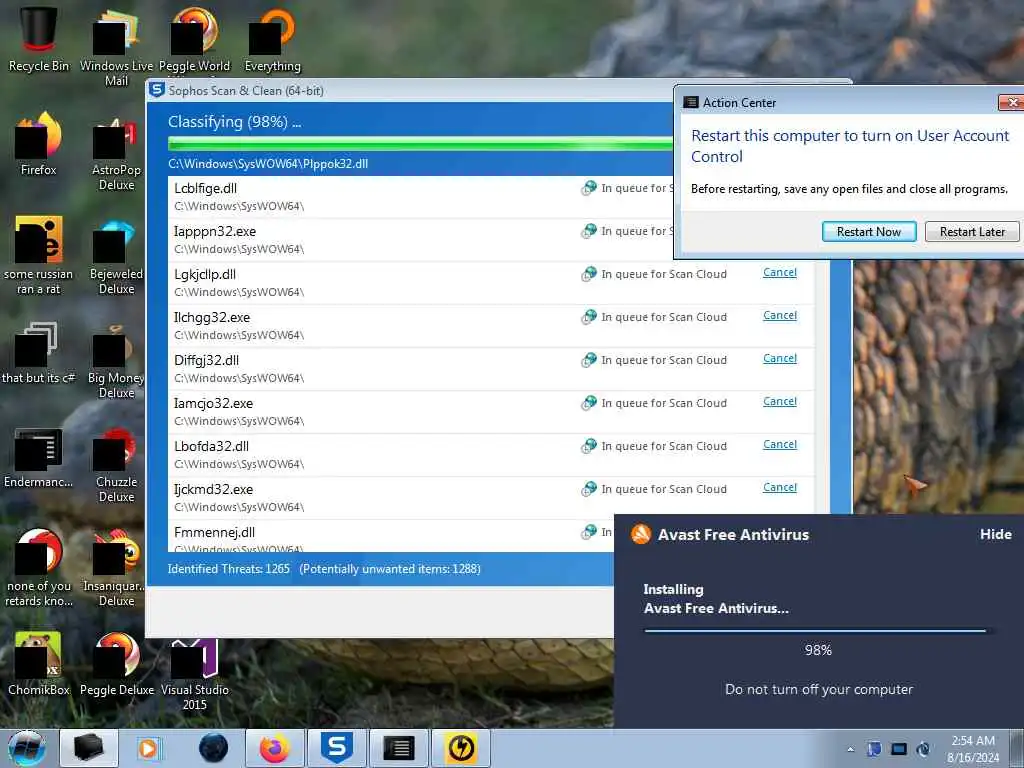Select the Endermanc... desktop icon
This screenshot has height=768, width=1024.
pos(39,457)
